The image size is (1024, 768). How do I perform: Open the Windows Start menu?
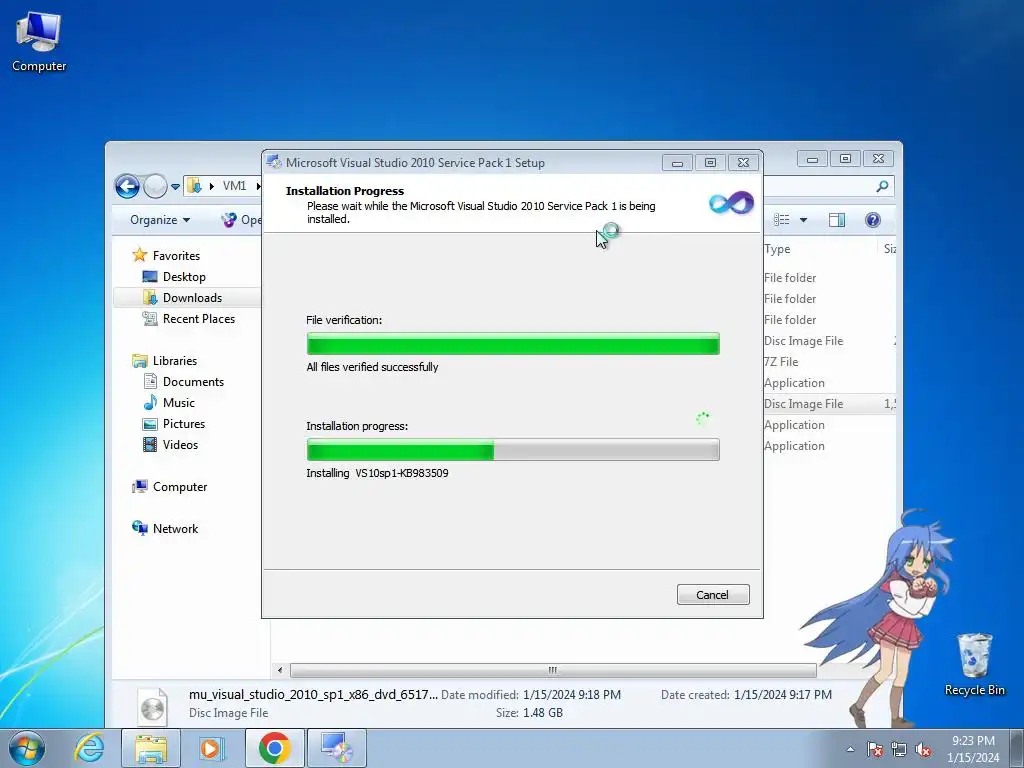click(x=26, y=748)
